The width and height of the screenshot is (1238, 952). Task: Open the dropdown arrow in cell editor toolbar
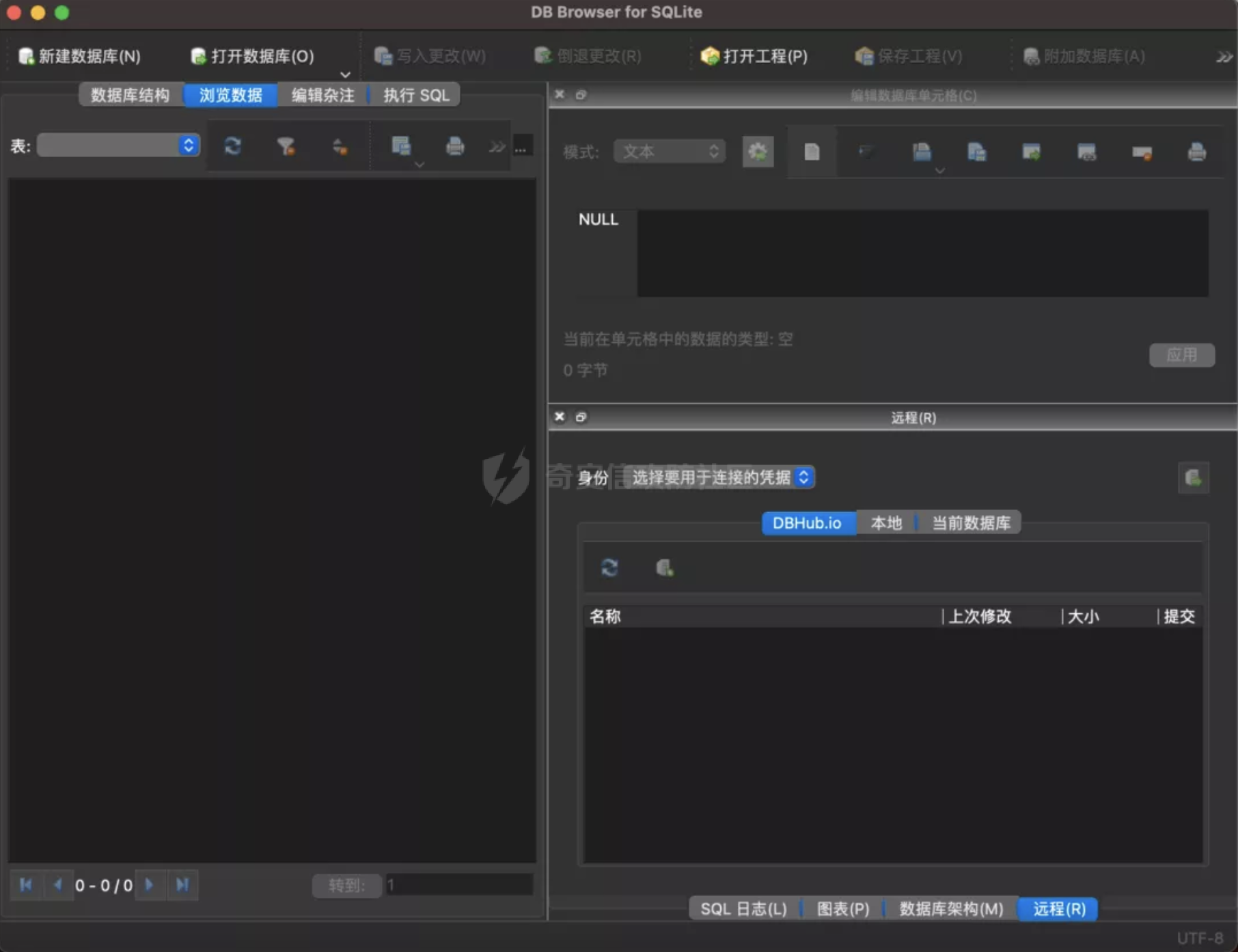click(940, 171)
